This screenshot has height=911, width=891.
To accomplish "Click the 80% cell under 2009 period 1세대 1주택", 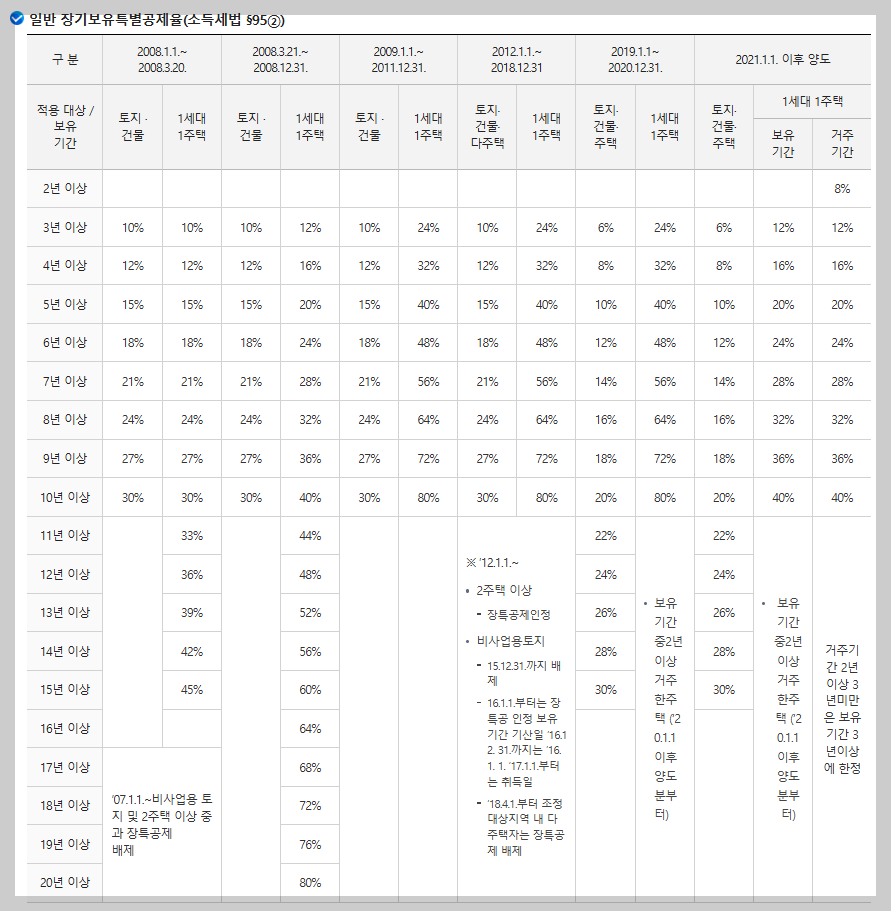I will 428,496.
